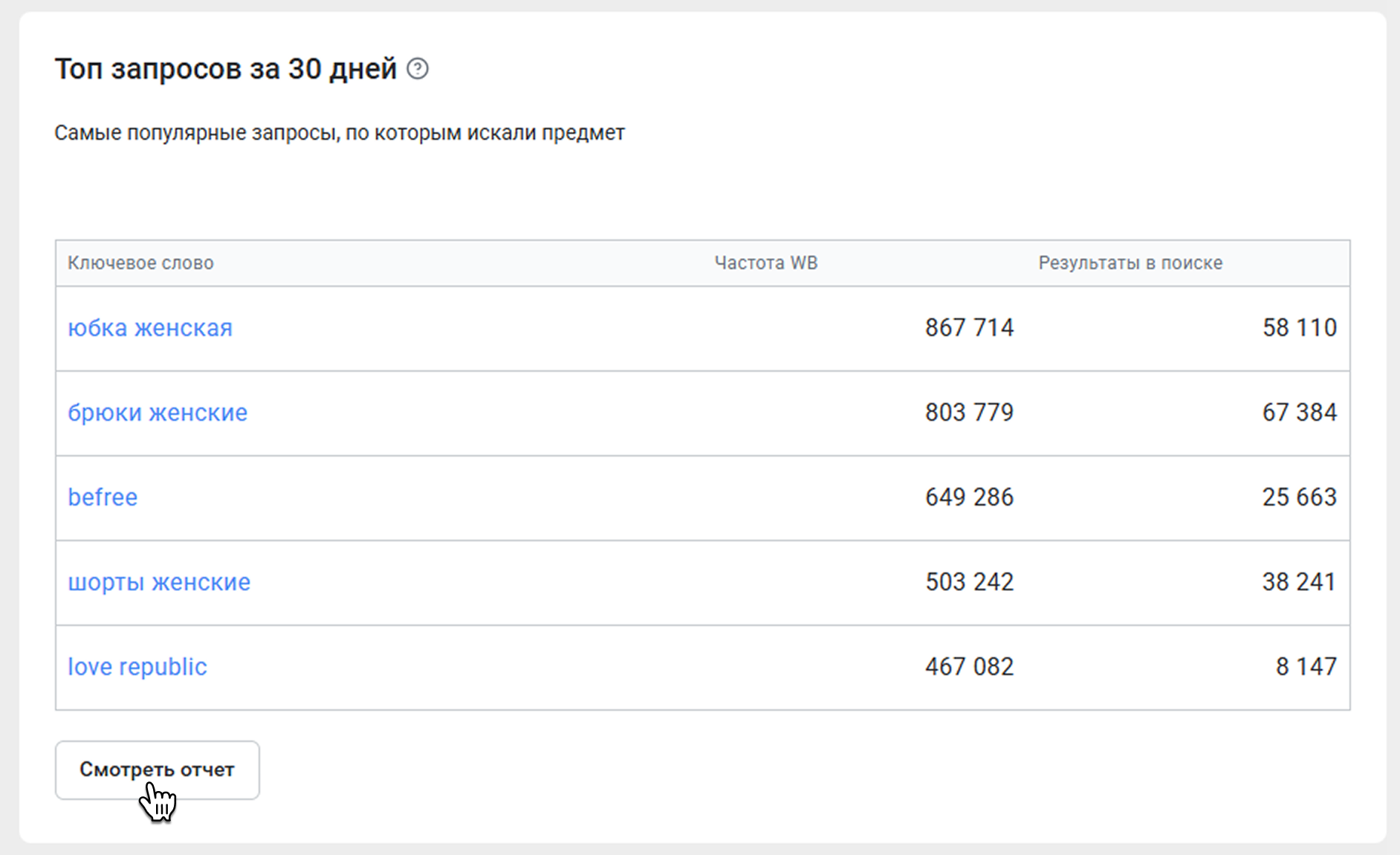Open the 'befree' keyword link
This screenshot has width=1400, height=855.
[x=103, y=497]
